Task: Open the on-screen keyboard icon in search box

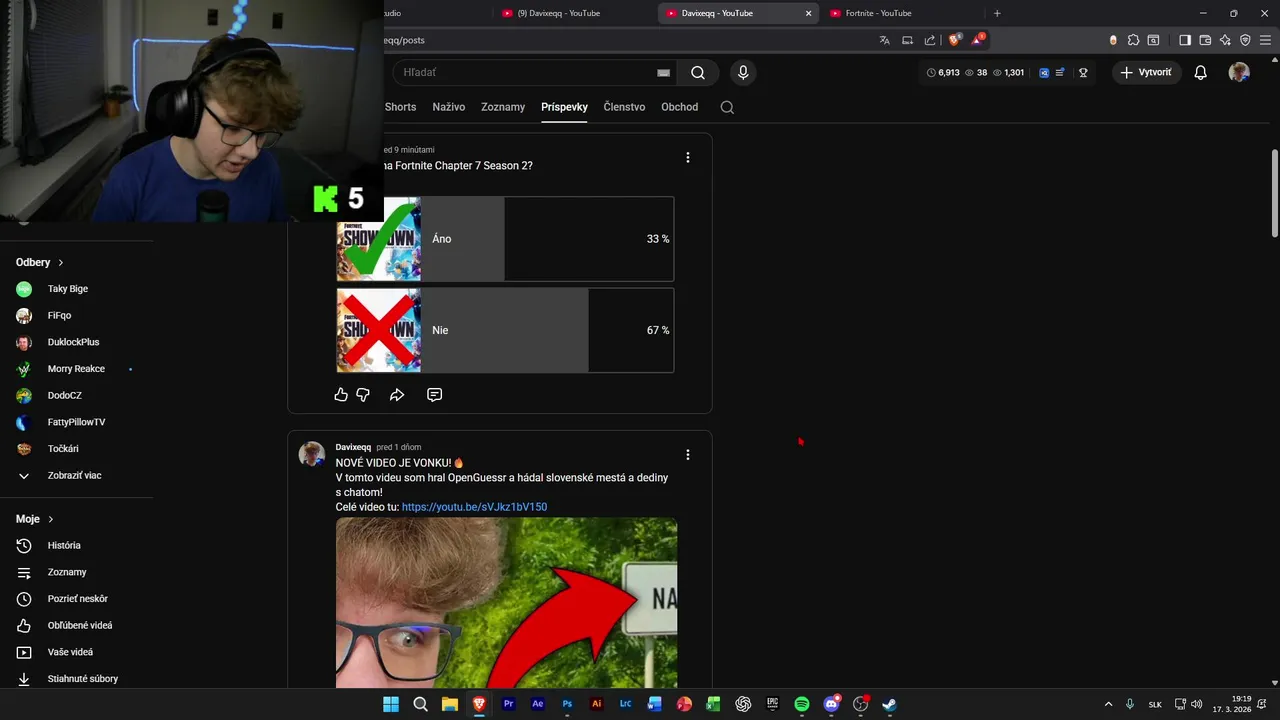Action: pos(663,73)
